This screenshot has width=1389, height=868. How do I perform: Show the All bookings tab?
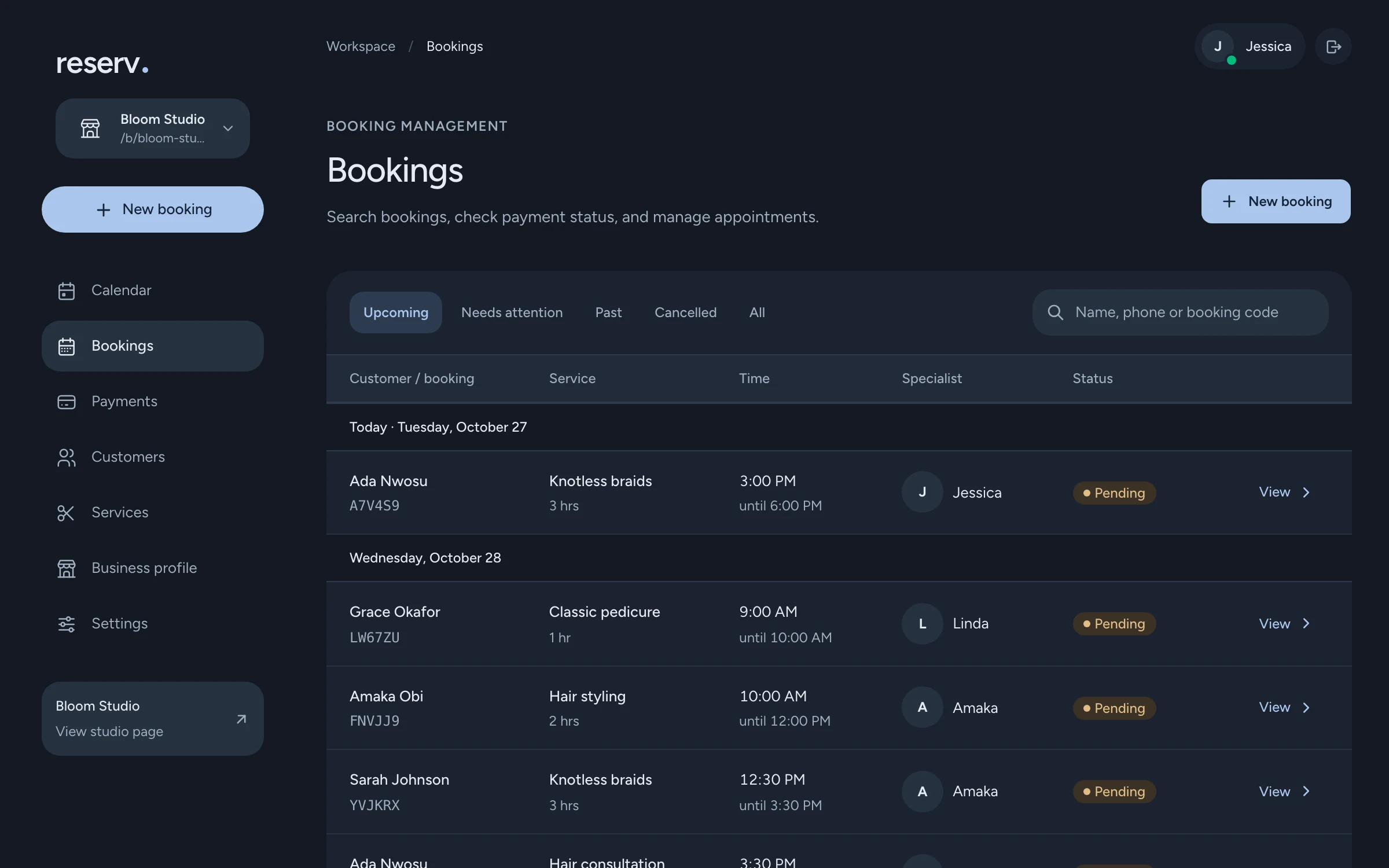click(757, 312)
